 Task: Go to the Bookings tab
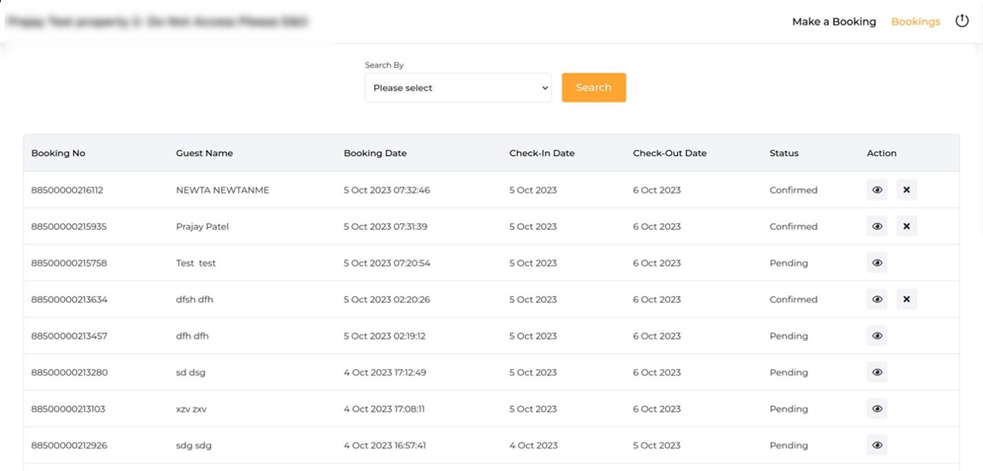click(915, 21)
